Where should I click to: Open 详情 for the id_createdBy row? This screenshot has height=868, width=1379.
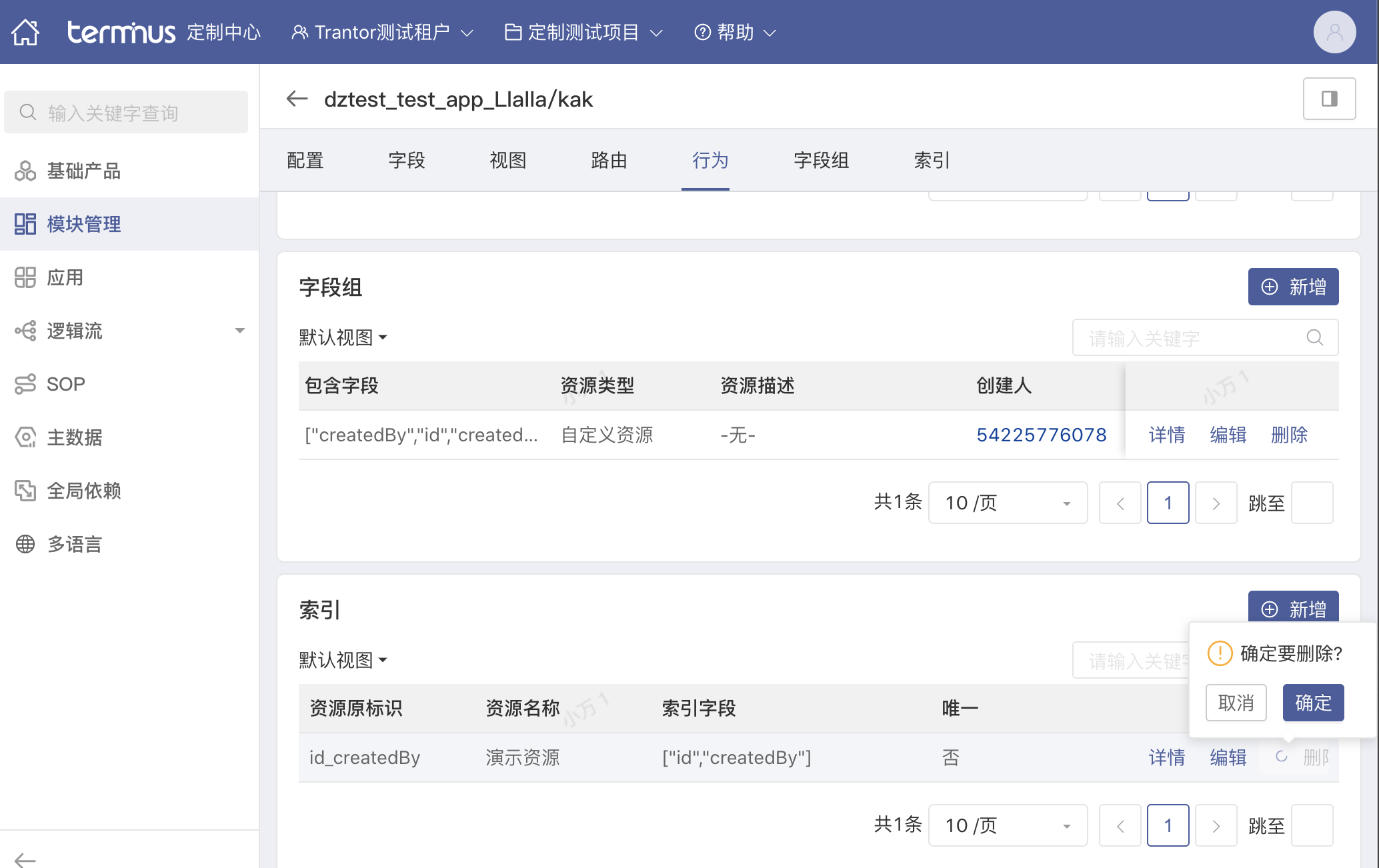pos(1167,757)
